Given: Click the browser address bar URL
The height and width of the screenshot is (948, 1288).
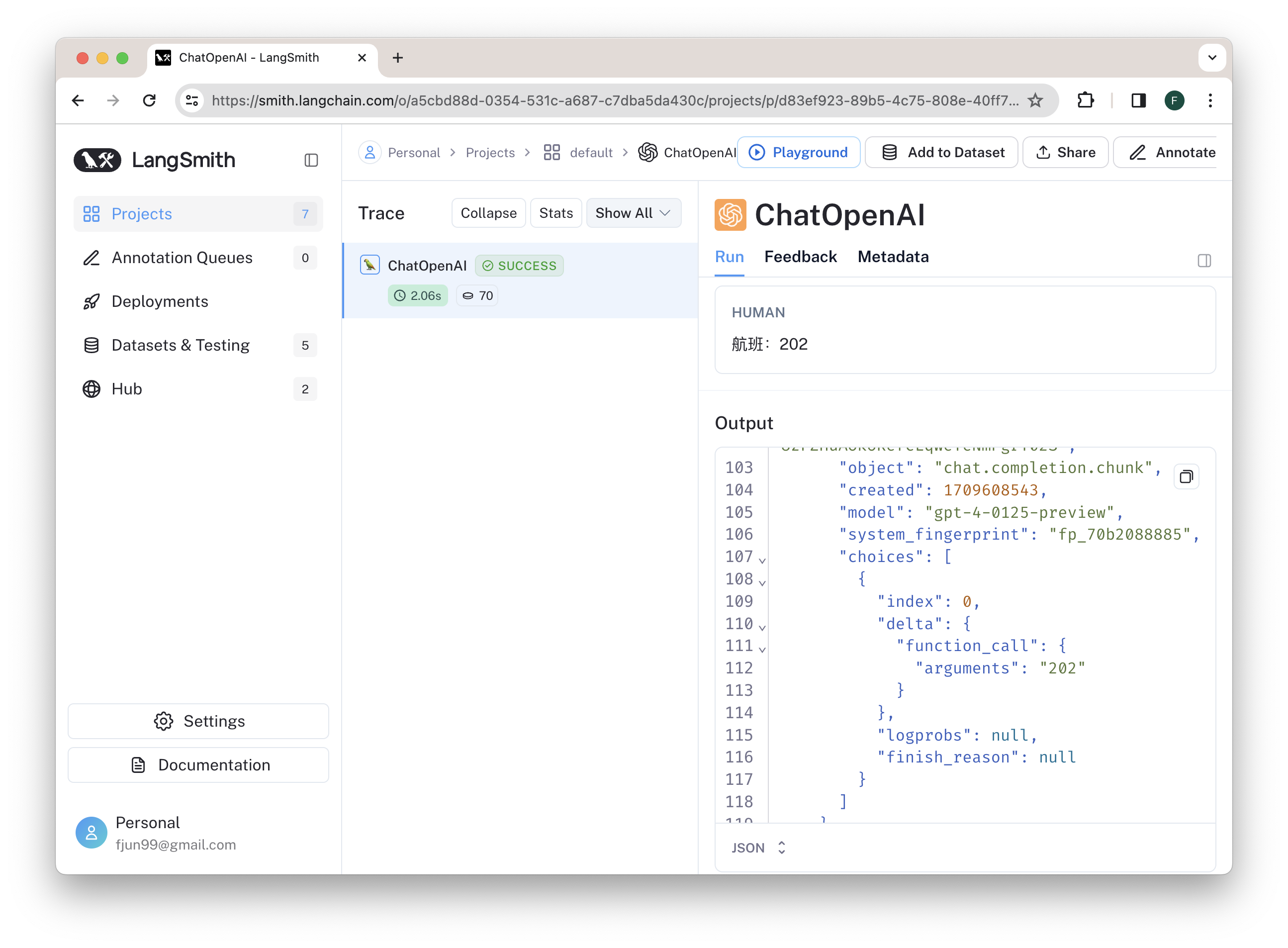Looking at the screenshot, I should pos(615,100).
